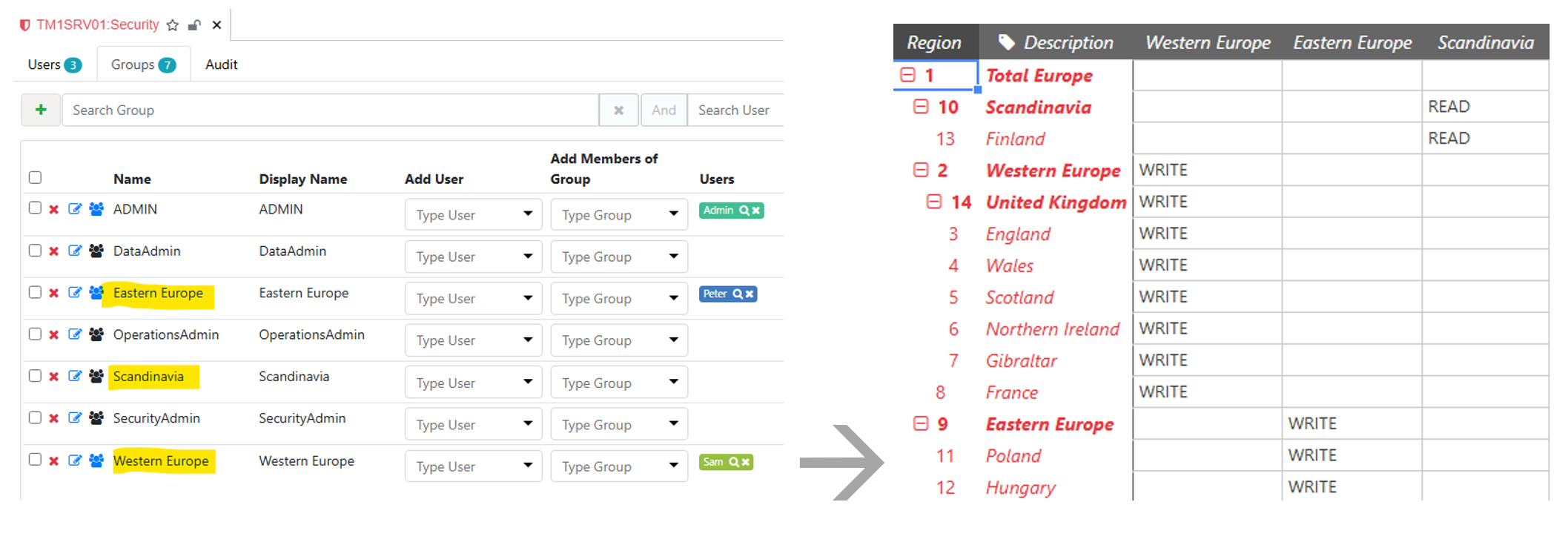Image resolution: width=1568 pixels, height=545 pixels.
Task: Toggle the select-all checkbox in header
Action: point(35,177)
